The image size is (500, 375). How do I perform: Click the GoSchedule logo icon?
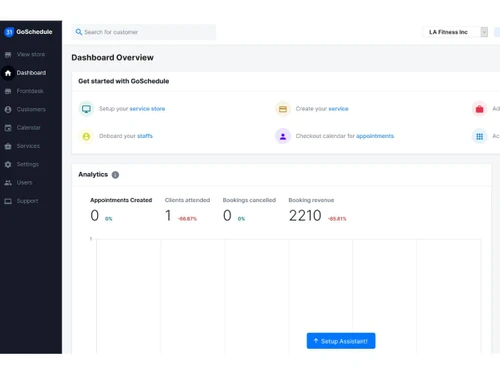point(9,32)
